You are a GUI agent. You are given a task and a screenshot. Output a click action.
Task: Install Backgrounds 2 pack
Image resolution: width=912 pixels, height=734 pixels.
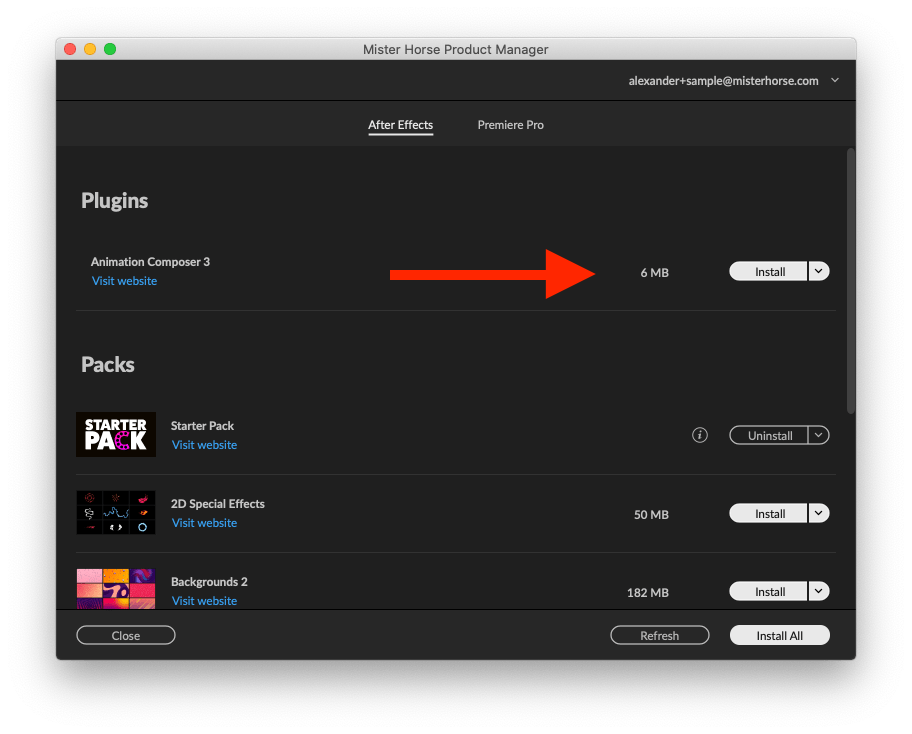pyautogui.click(x=768, y=591)
